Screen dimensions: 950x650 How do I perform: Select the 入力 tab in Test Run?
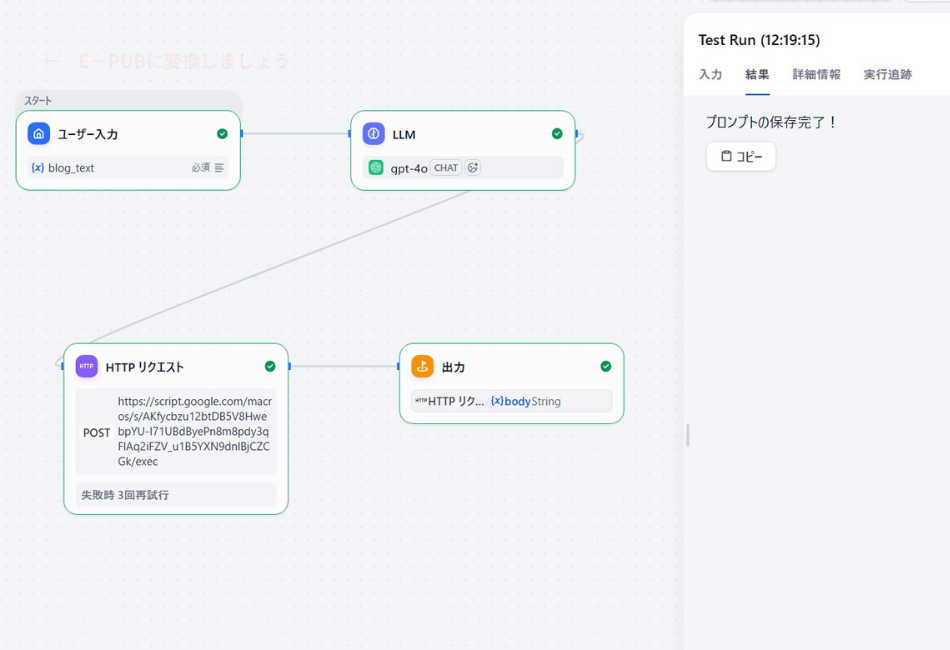pyautogui.click(x=710, y=75)
